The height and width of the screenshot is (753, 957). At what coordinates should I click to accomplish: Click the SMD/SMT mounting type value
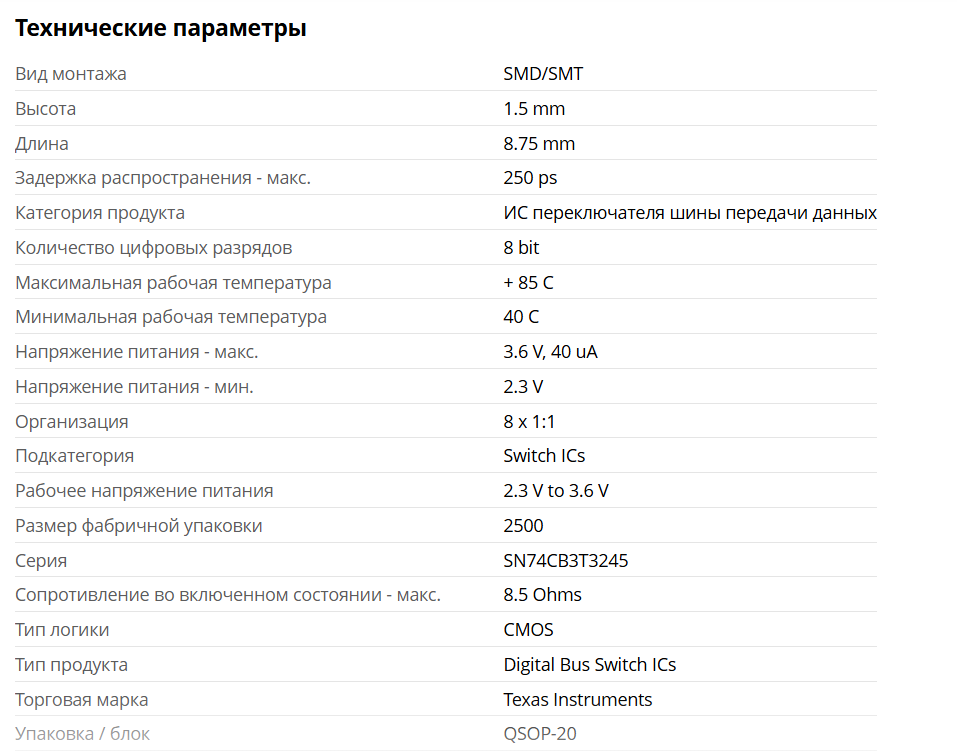pyautogui.click(x=543, y=74)
